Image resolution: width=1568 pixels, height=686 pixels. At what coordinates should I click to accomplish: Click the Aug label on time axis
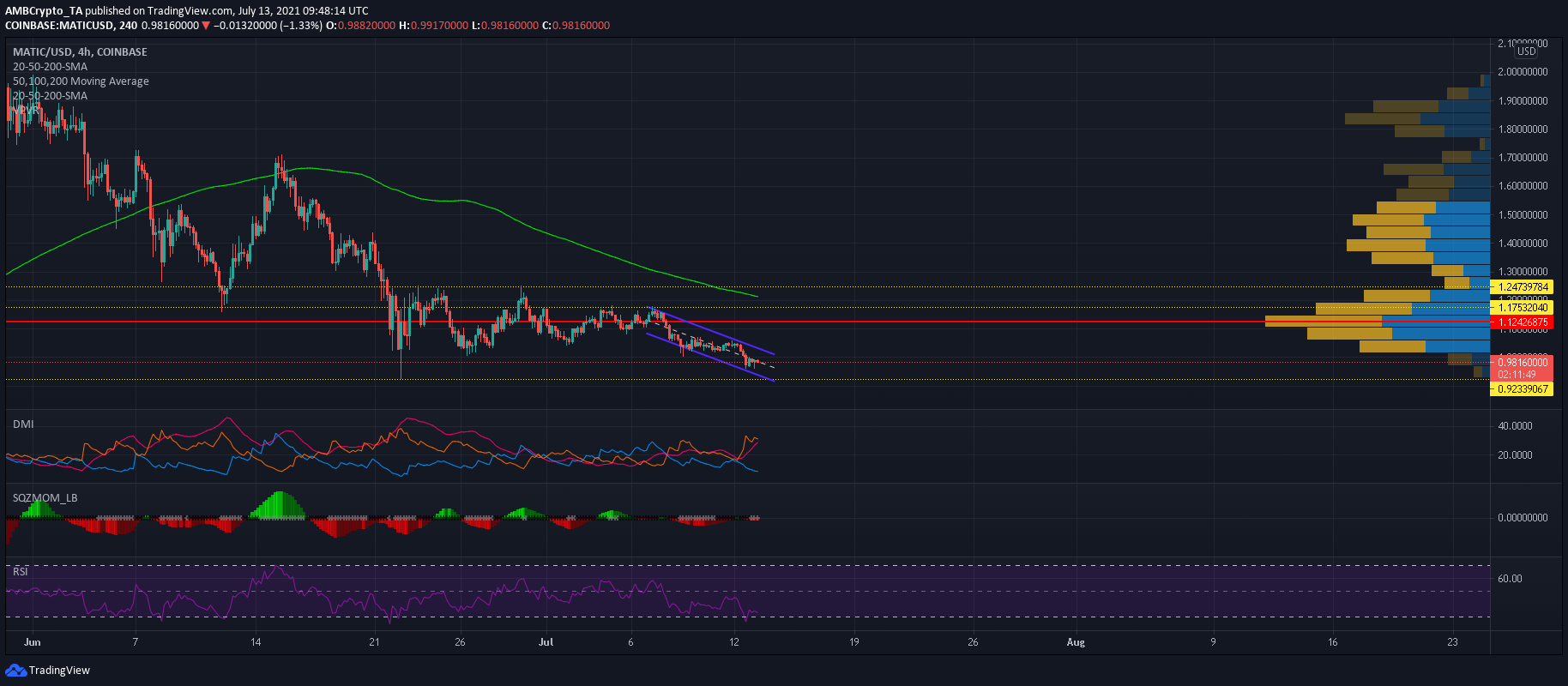(x=1076, y=641)
